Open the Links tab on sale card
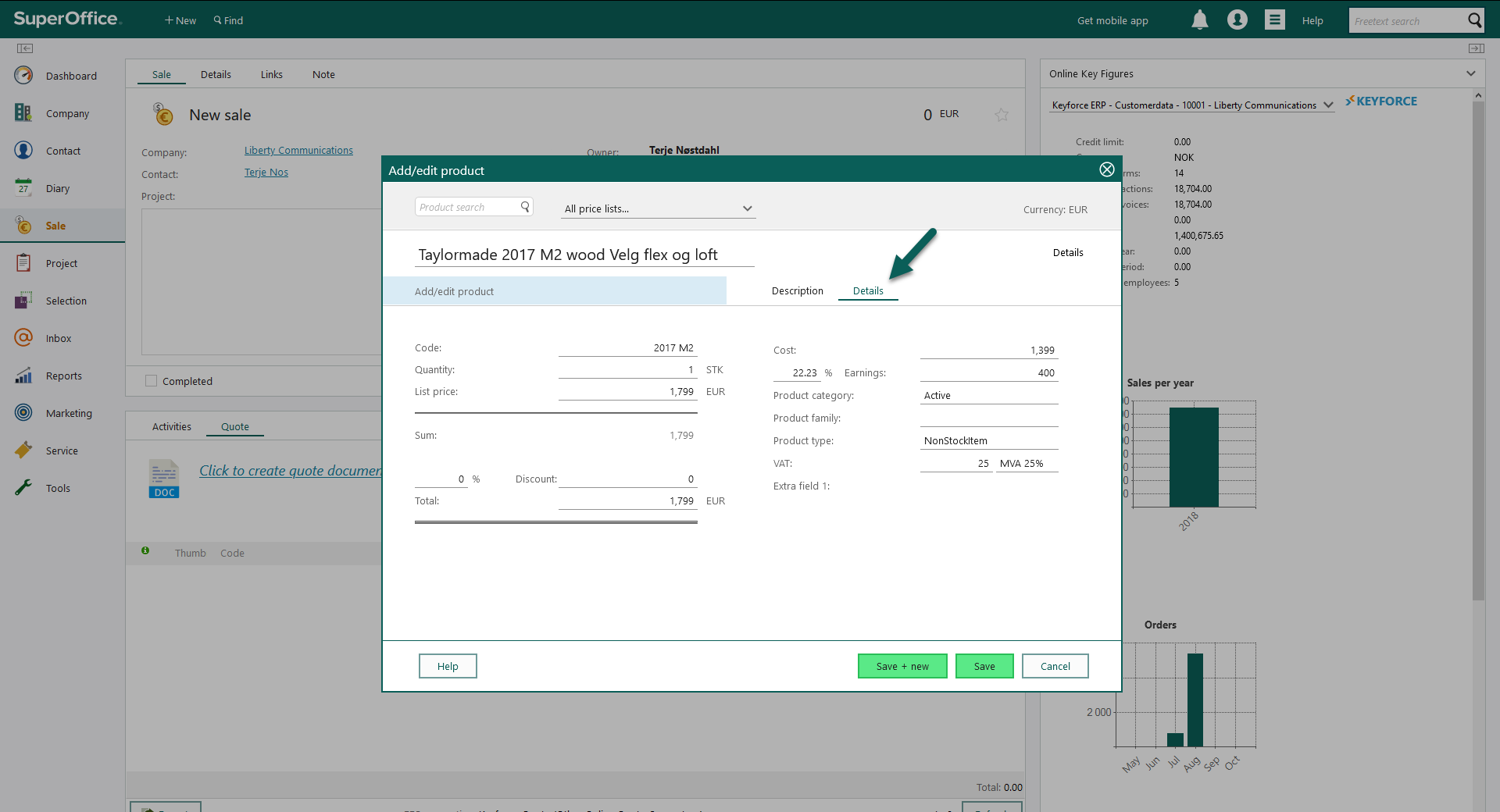Screen dimensions: 1500x812 tap(272, 75)
